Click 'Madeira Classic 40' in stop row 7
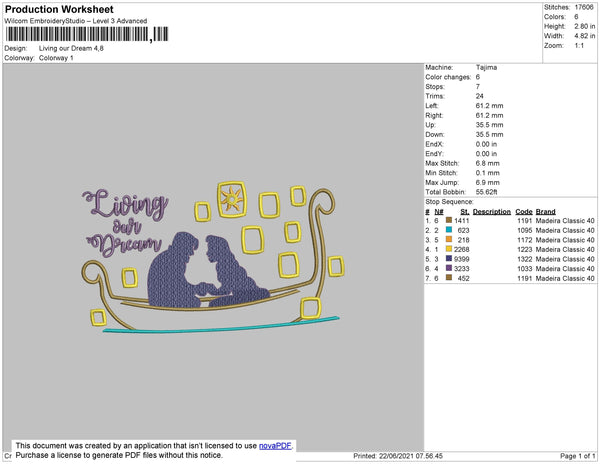Image resolution: width=600 pixels, height=464 pixels. (565, 278)
